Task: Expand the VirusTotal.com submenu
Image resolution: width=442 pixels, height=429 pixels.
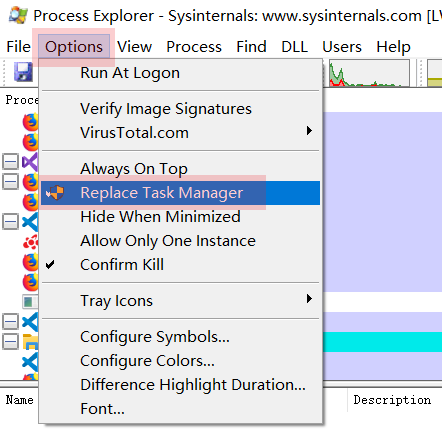Action: click(x=180, y=133)
